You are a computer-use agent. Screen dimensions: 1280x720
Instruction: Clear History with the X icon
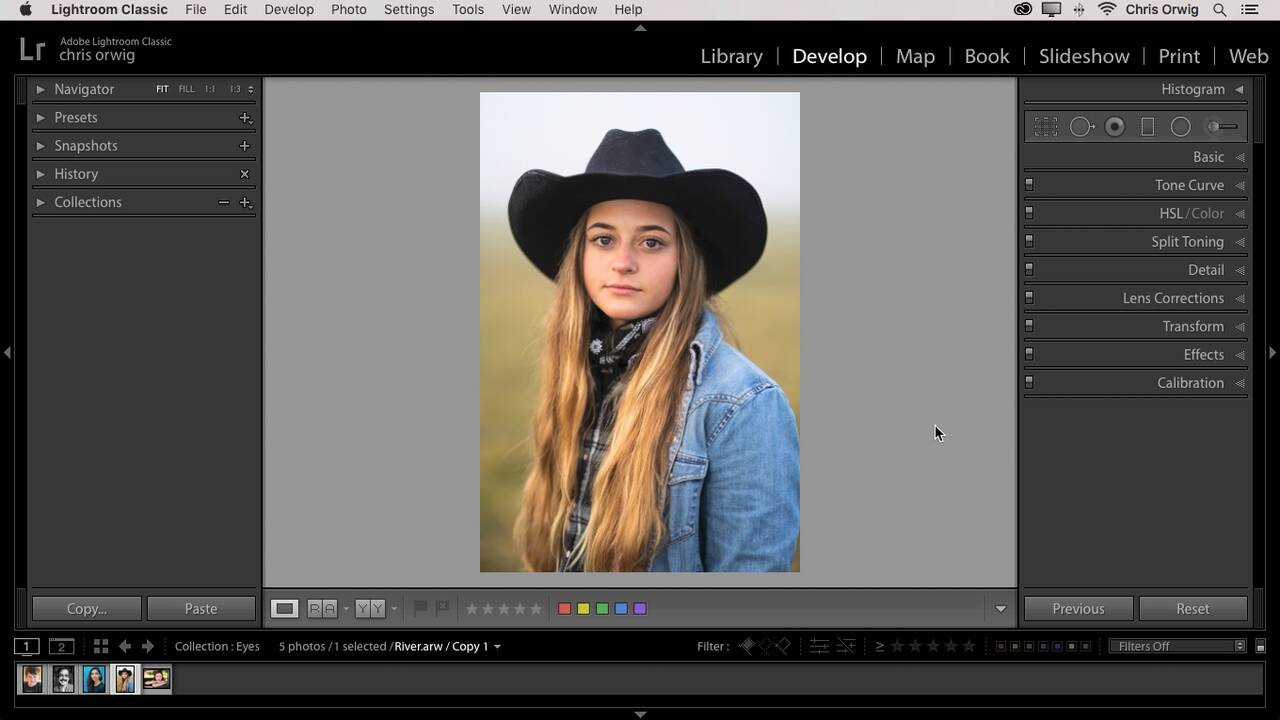tap(244, 174)
